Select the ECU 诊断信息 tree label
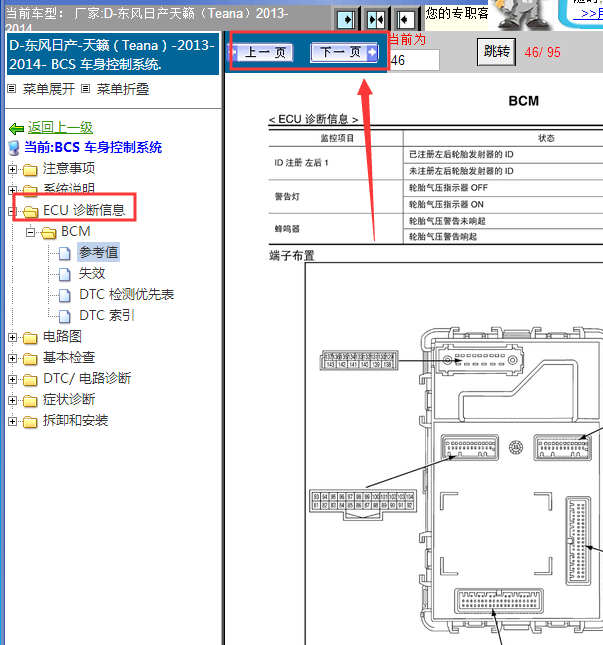Viewport: 603px width, 645px height. (84, 210)
